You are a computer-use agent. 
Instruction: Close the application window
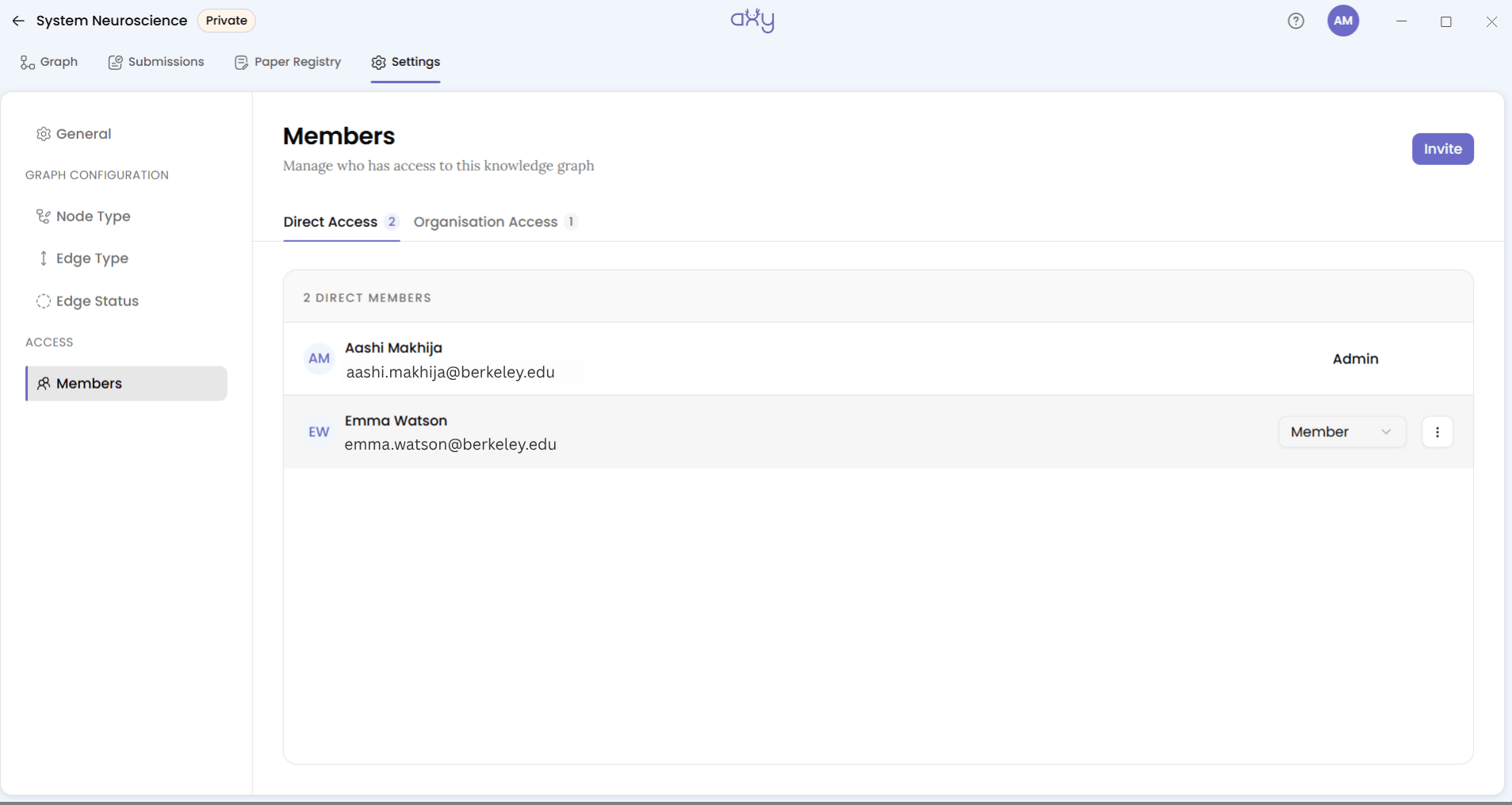[1491, 21]
